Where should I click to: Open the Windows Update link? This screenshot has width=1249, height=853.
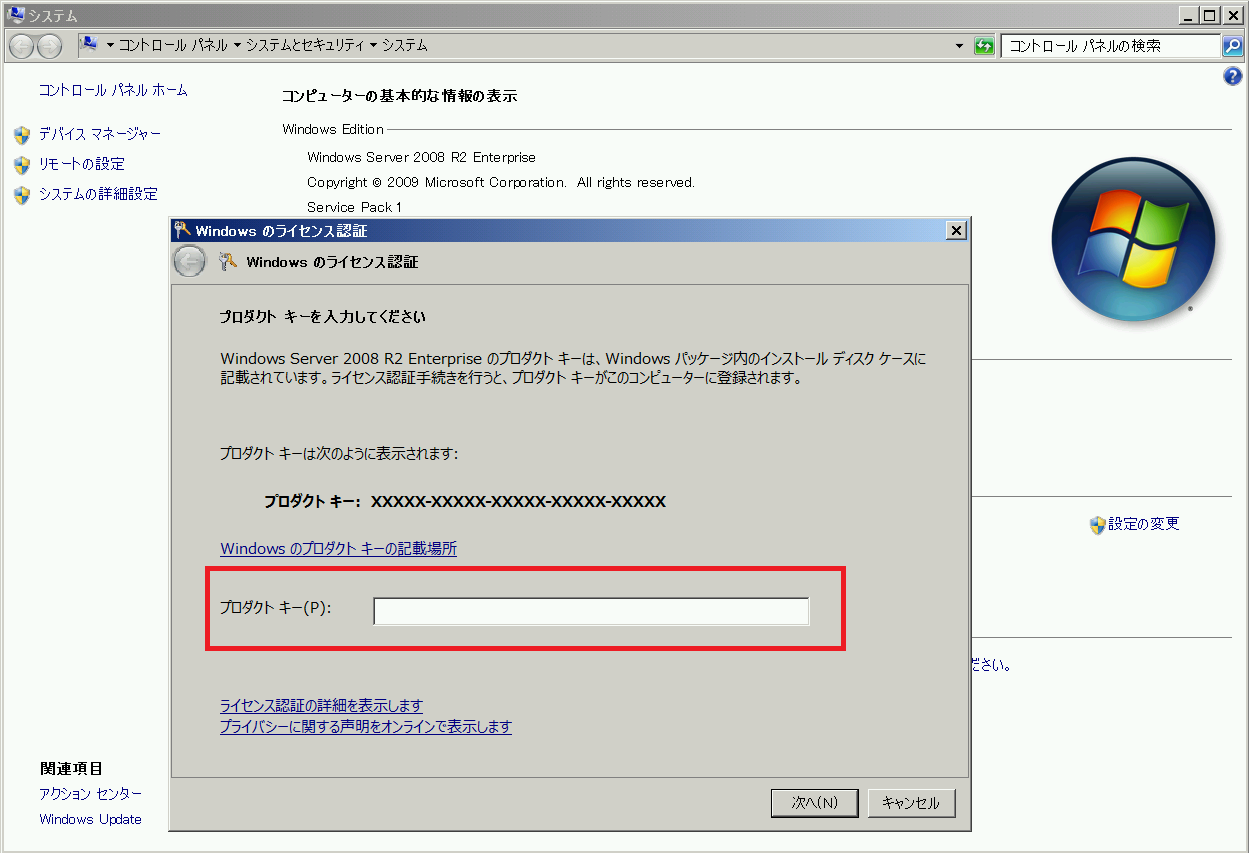click(90, 819)
